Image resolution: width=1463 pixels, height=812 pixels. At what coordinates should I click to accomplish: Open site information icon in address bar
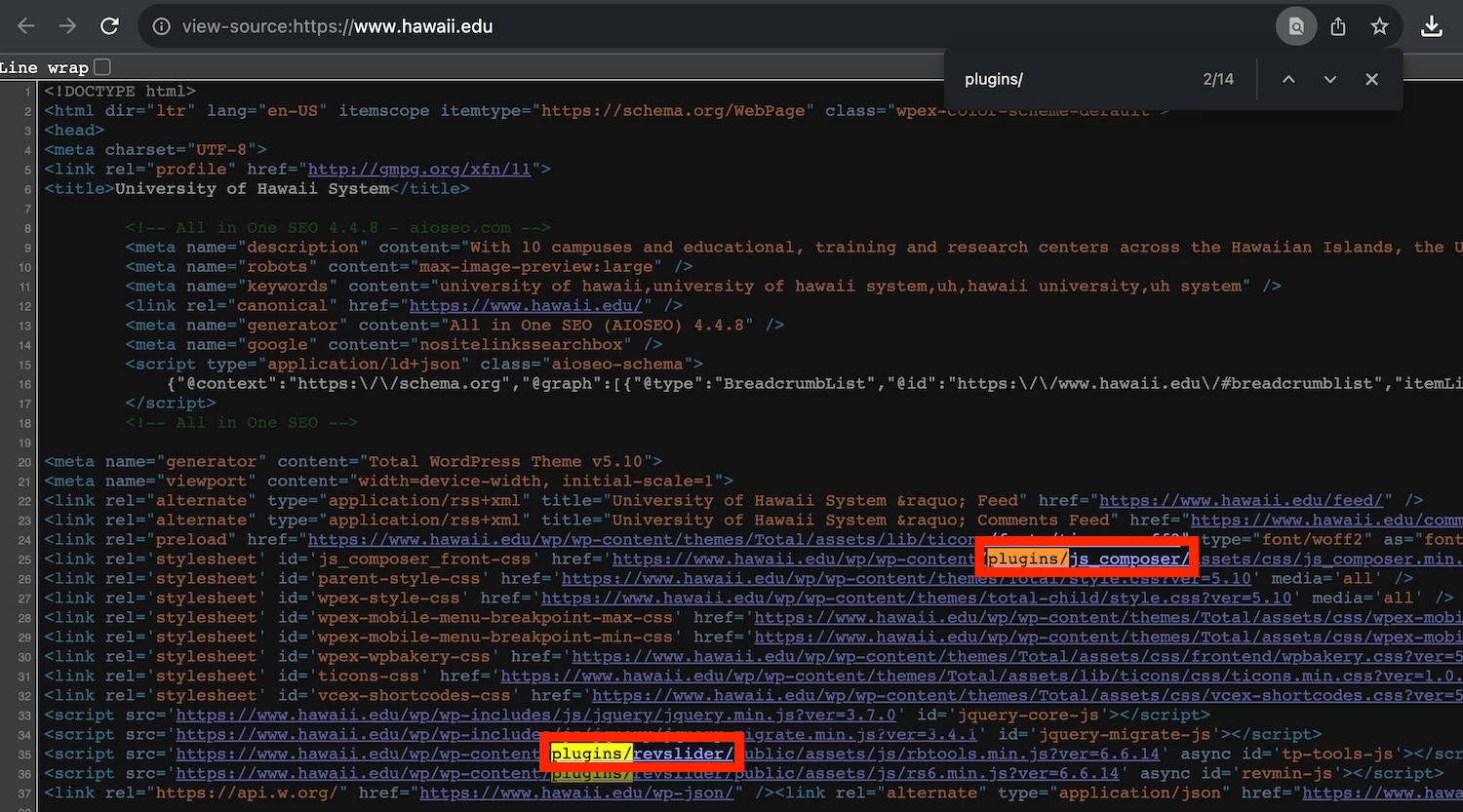click(x=162, y=26)
